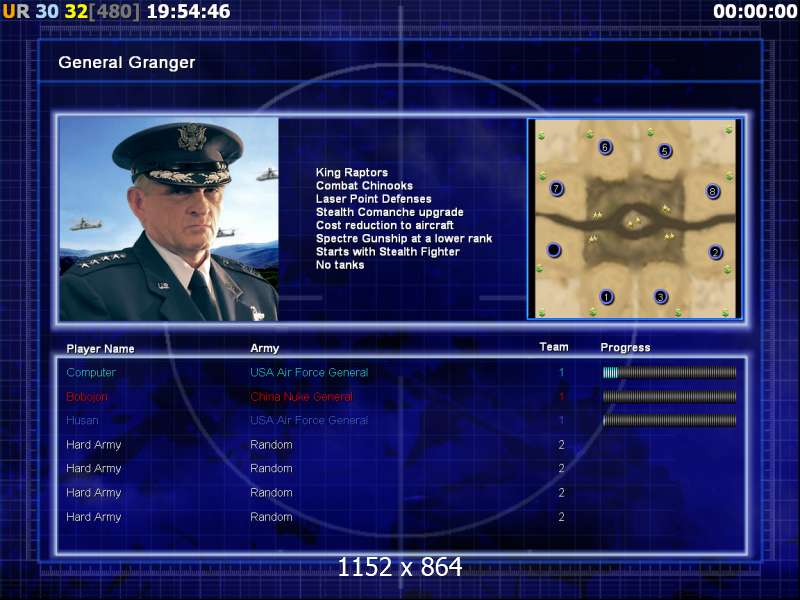The image size is (800, 600).
Task: Select start position 5 on the minimap
Action: coord(664,151)
